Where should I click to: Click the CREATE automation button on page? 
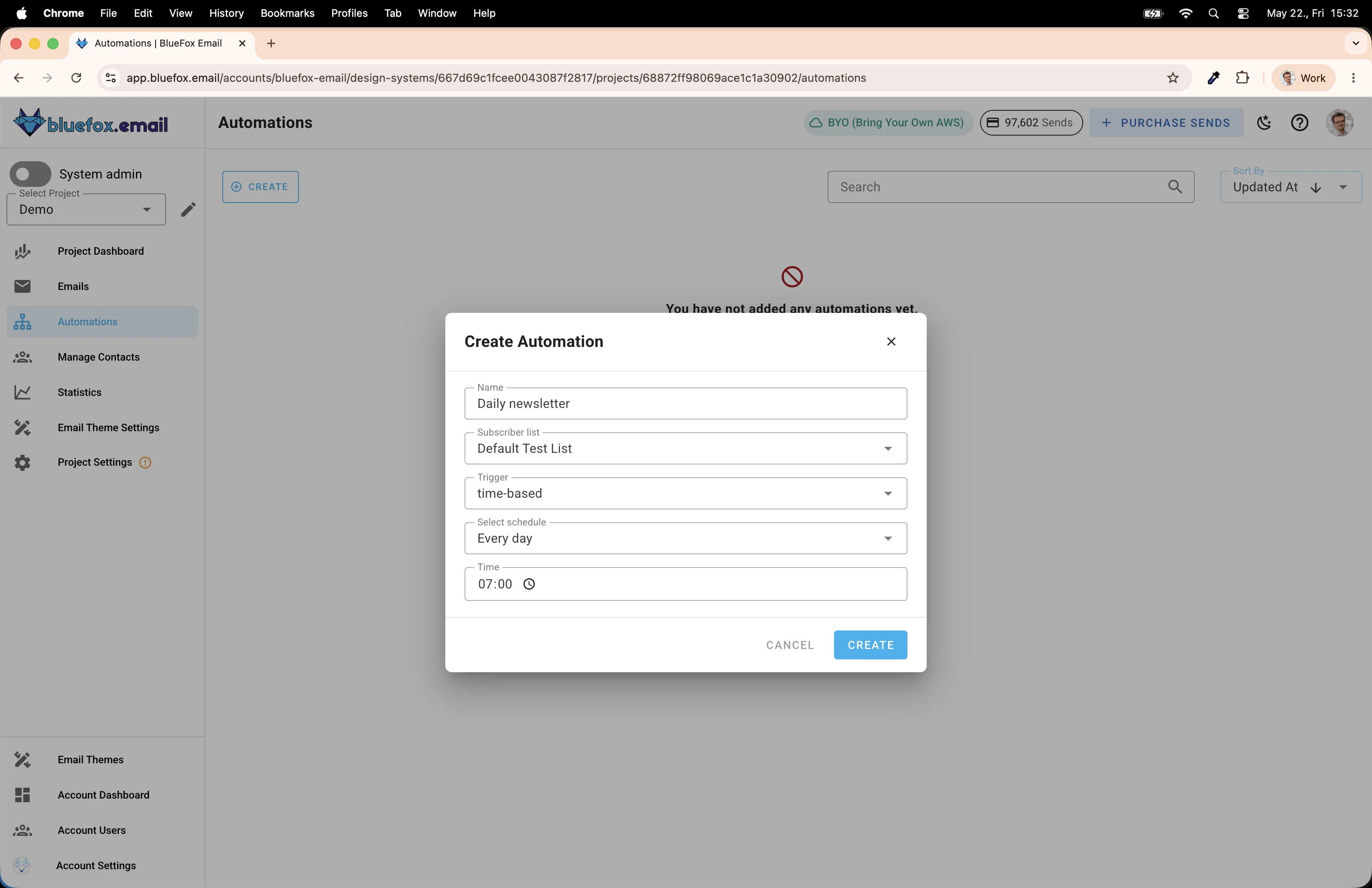(x=261, y=187)
